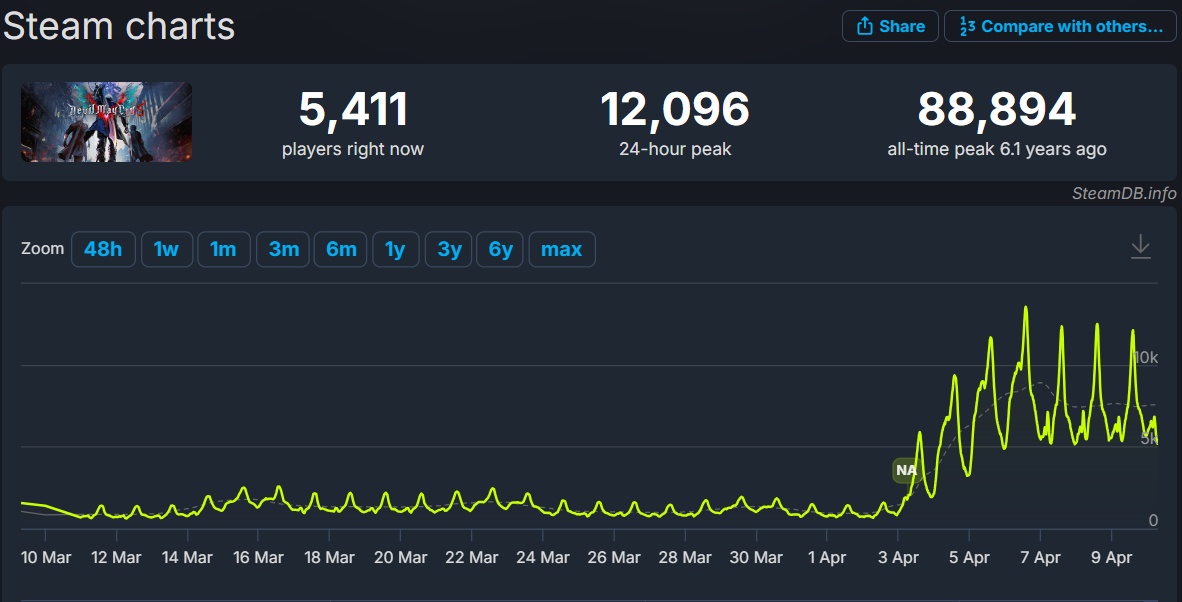Click the Steam charts heading
1182x602 pixels.
coord(120,27)
